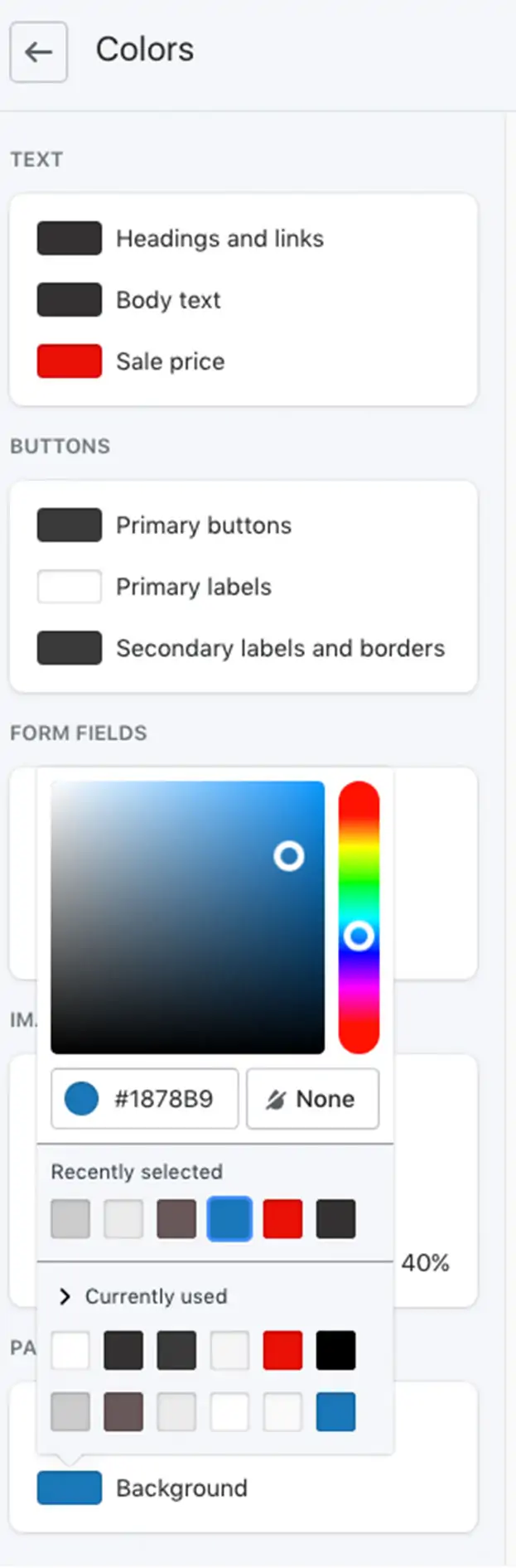Open the Primary buttons color swatch

click(70, 525)
